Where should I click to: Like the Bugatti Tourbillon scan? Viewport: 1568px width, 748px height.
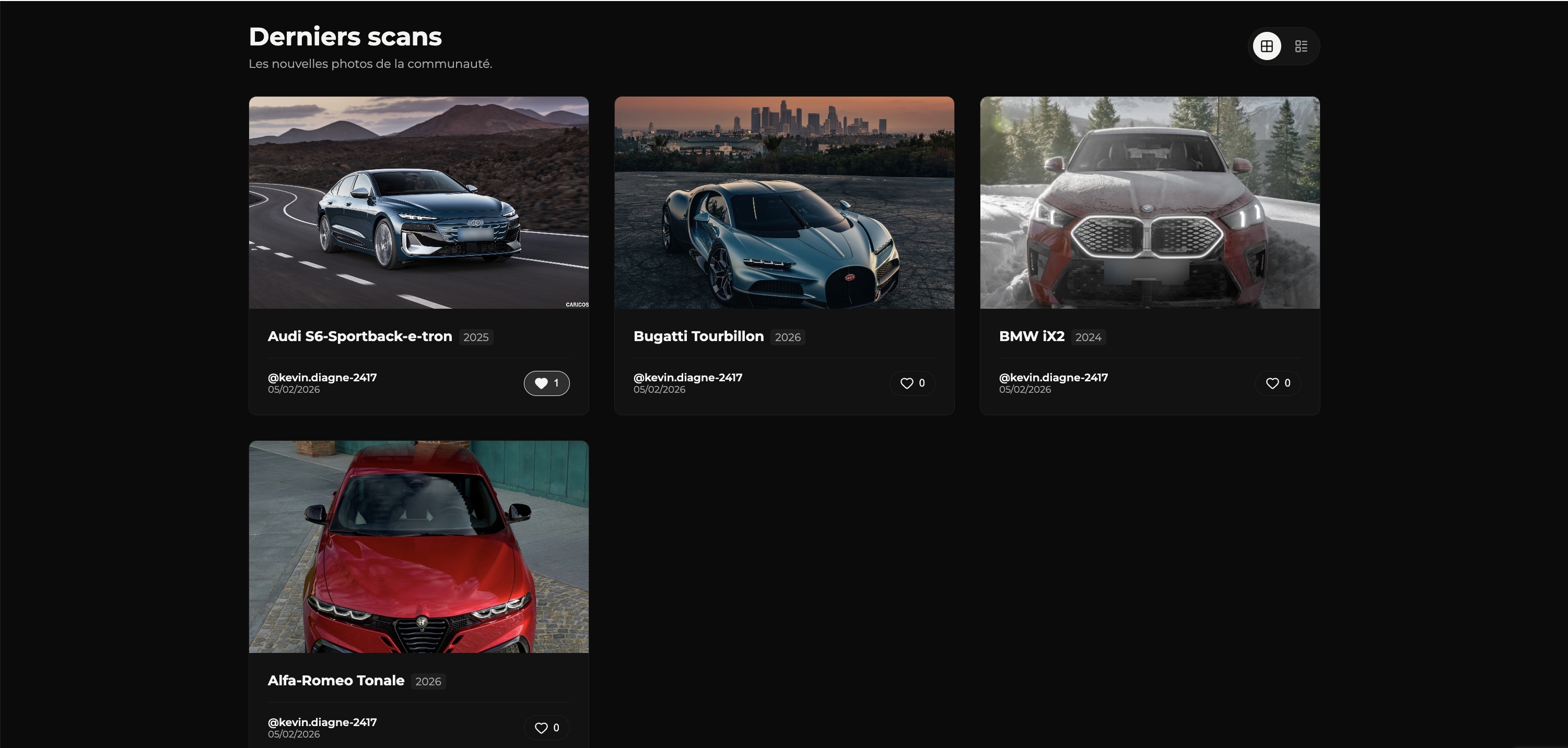click(x=912, y=383)
